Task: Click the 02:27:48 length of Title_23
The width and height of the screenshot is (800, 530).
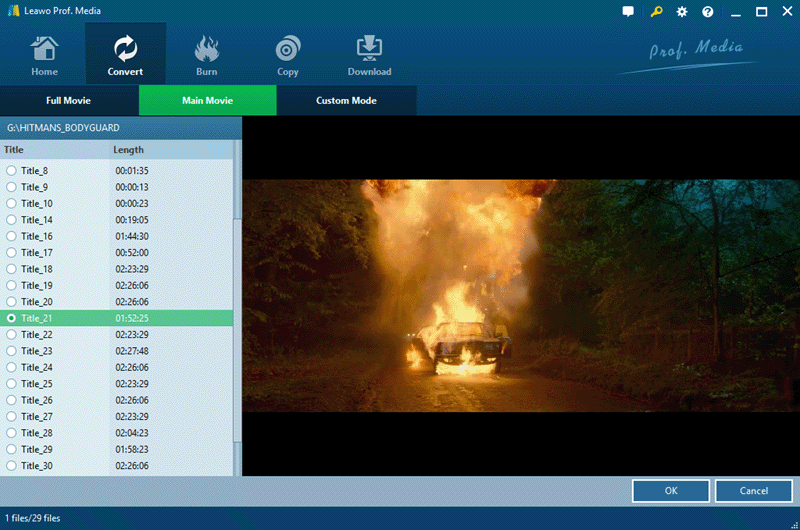Action: pos(132,351)
